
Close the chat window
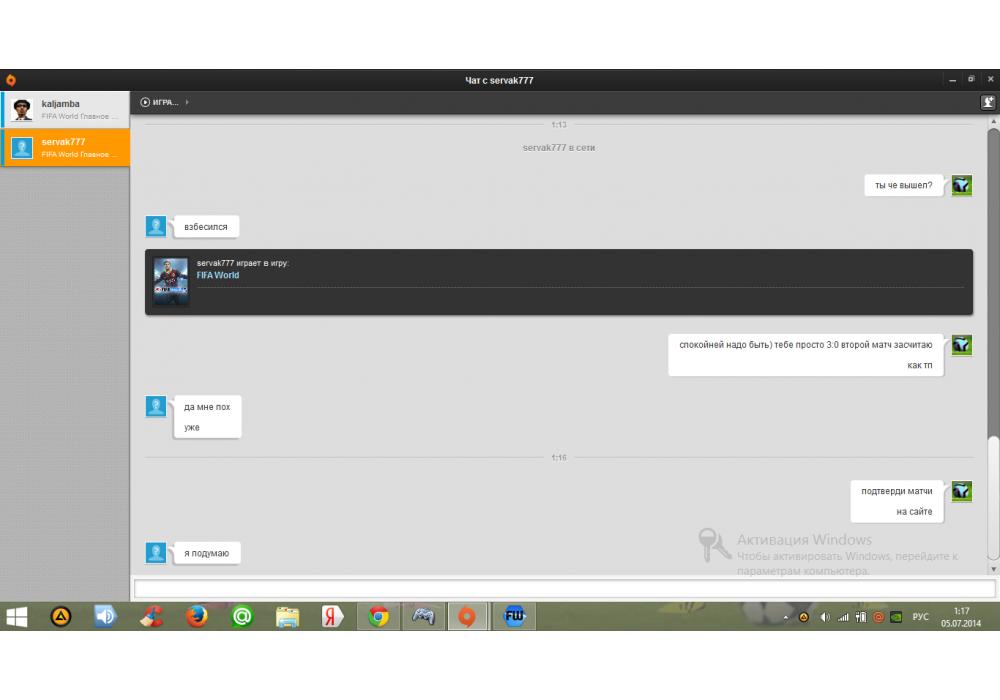pyautogui.click(x=990, y=80)
